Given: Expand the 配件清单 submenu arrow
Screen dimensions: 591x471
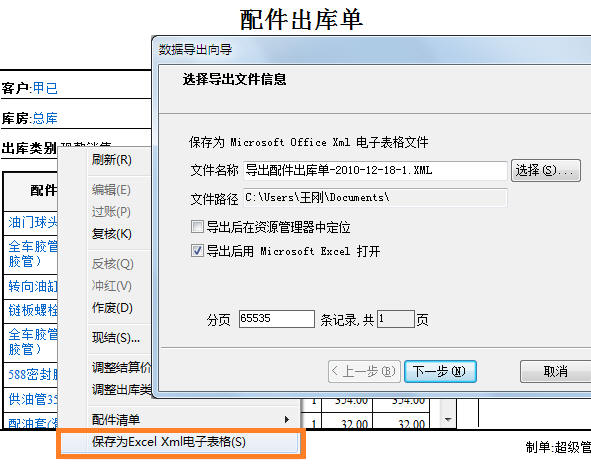Looking at the screenshot, I should 287,419.
